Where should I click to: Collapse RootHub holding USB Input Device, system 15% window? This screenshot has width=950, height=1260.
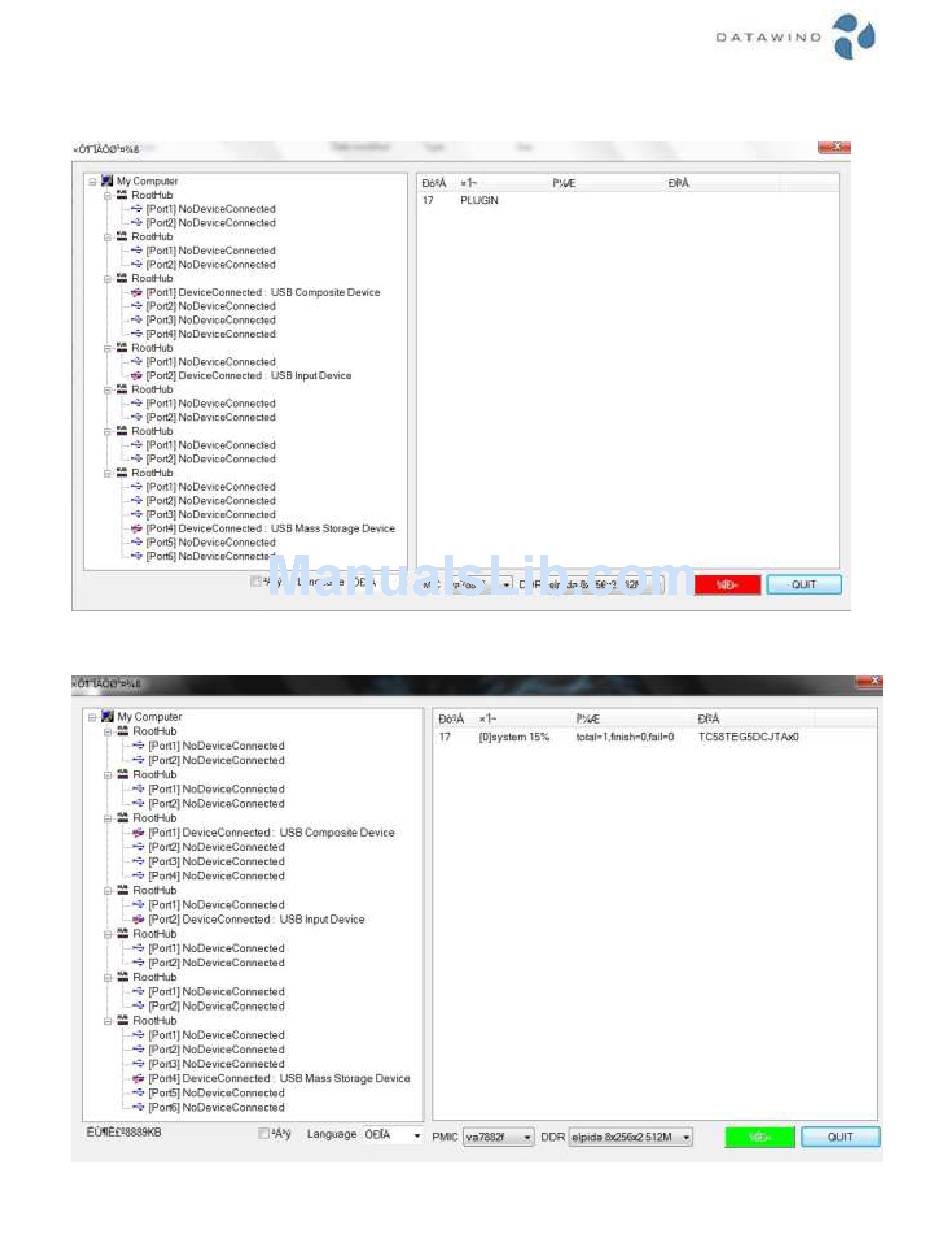pyautogui.click(x=109, y=890)
